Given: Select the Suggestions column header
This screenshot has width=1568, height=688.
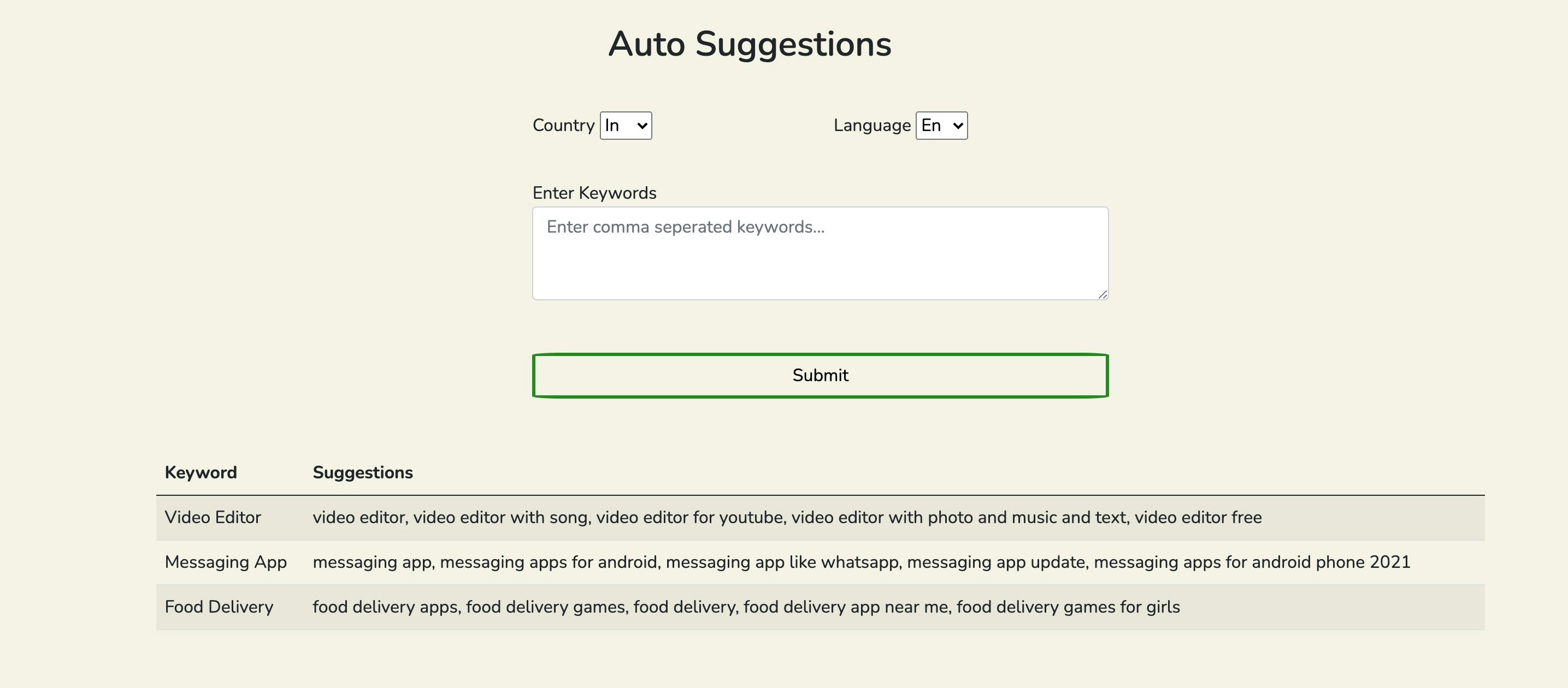Looking at the screenshot, I should [363, 472].
